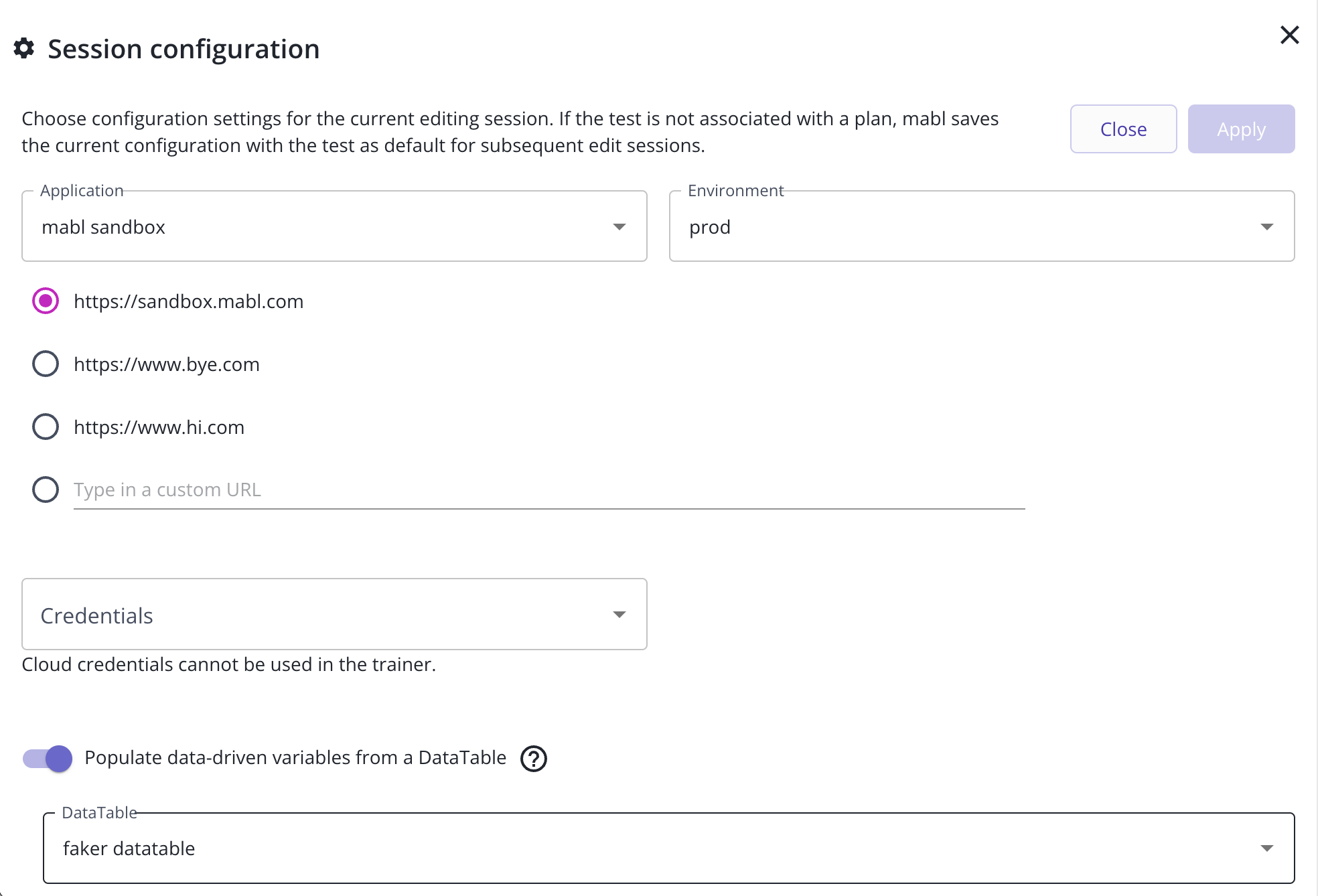Click the Session configuration heading
Screen dimensions: 1318x896
tap(184, 49)
